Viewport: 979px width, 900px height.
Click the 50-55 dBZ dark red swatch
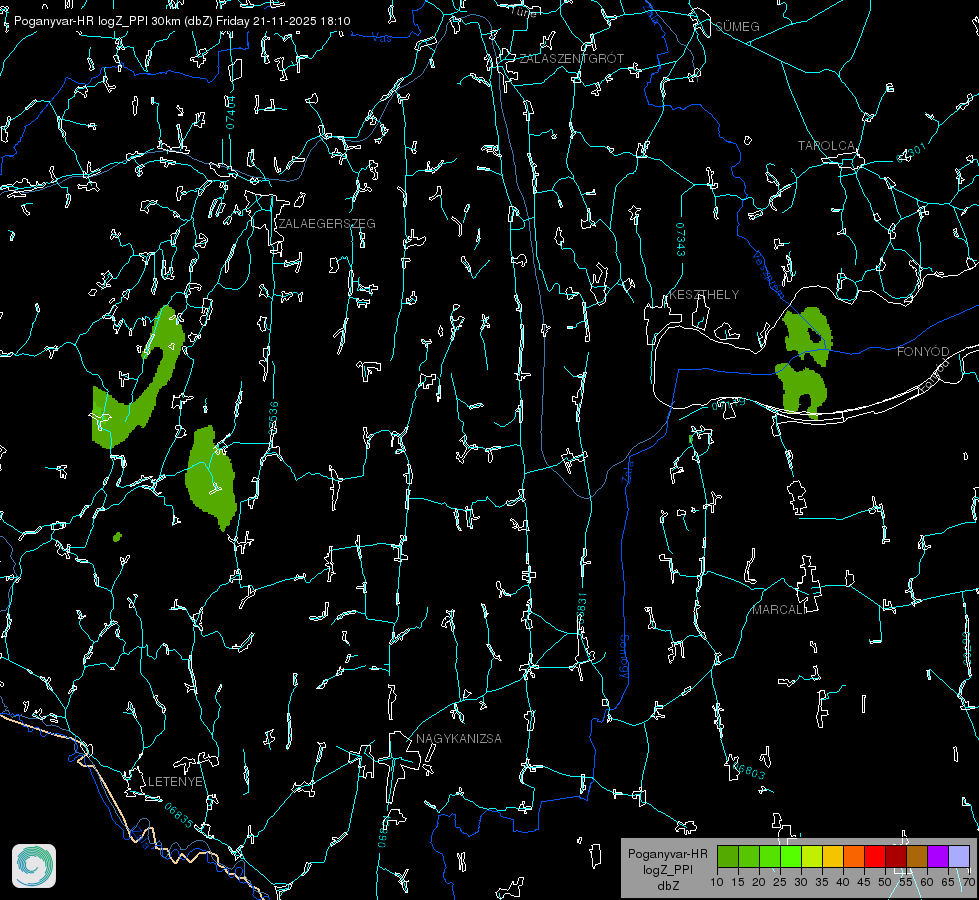click(x=896, y=856)
